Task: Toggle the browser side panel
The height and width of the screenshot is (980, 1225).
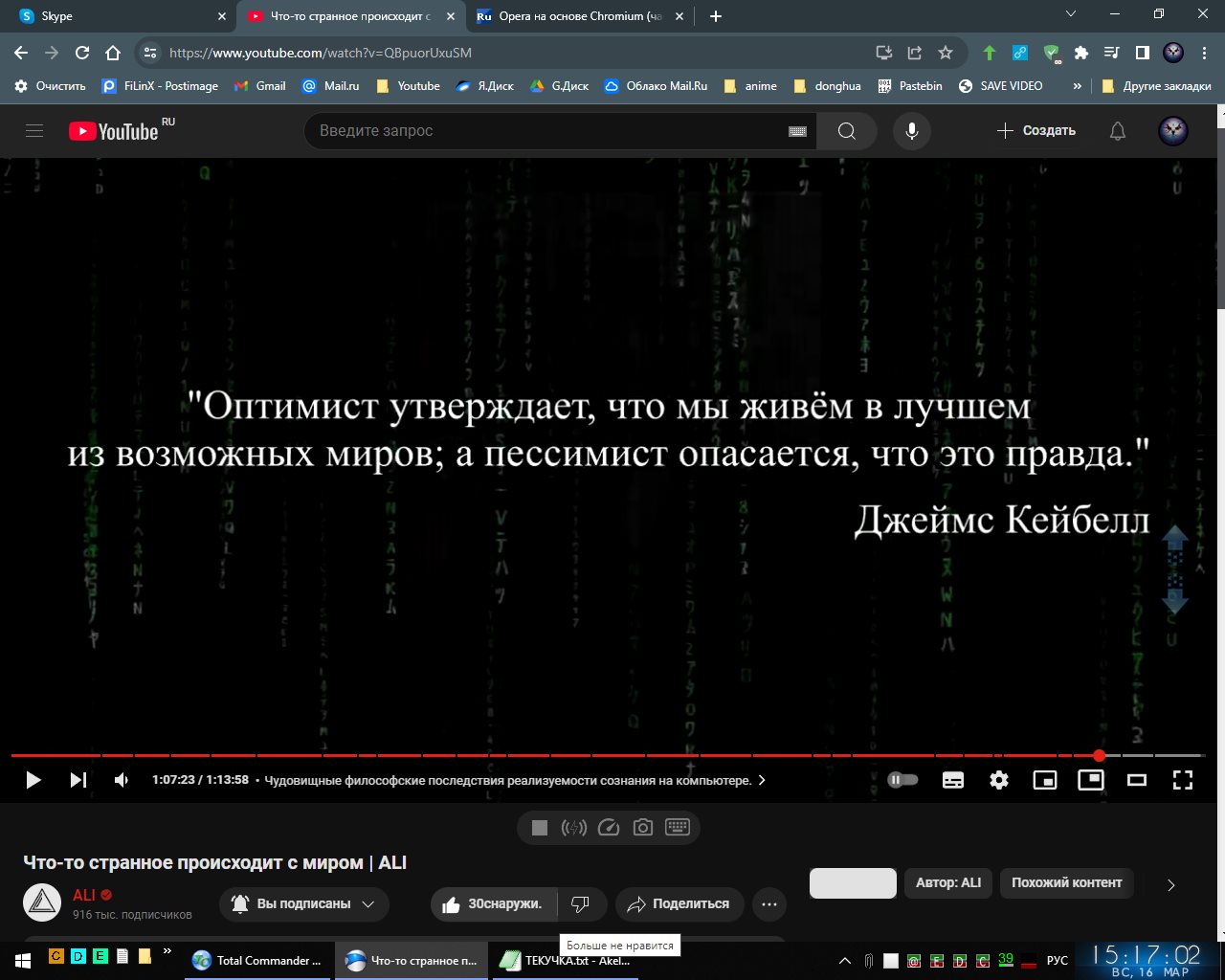Action: [1143, 53]
